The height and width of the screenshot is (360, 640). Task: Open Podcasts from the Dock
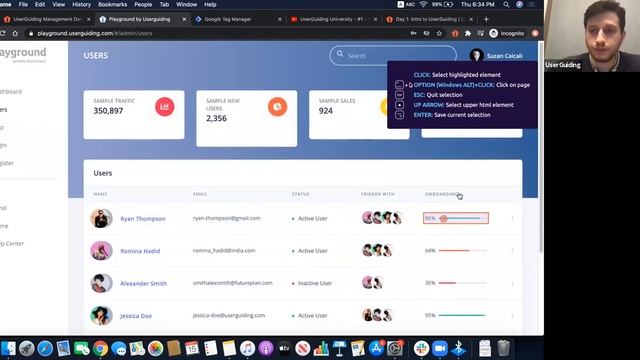266,349
